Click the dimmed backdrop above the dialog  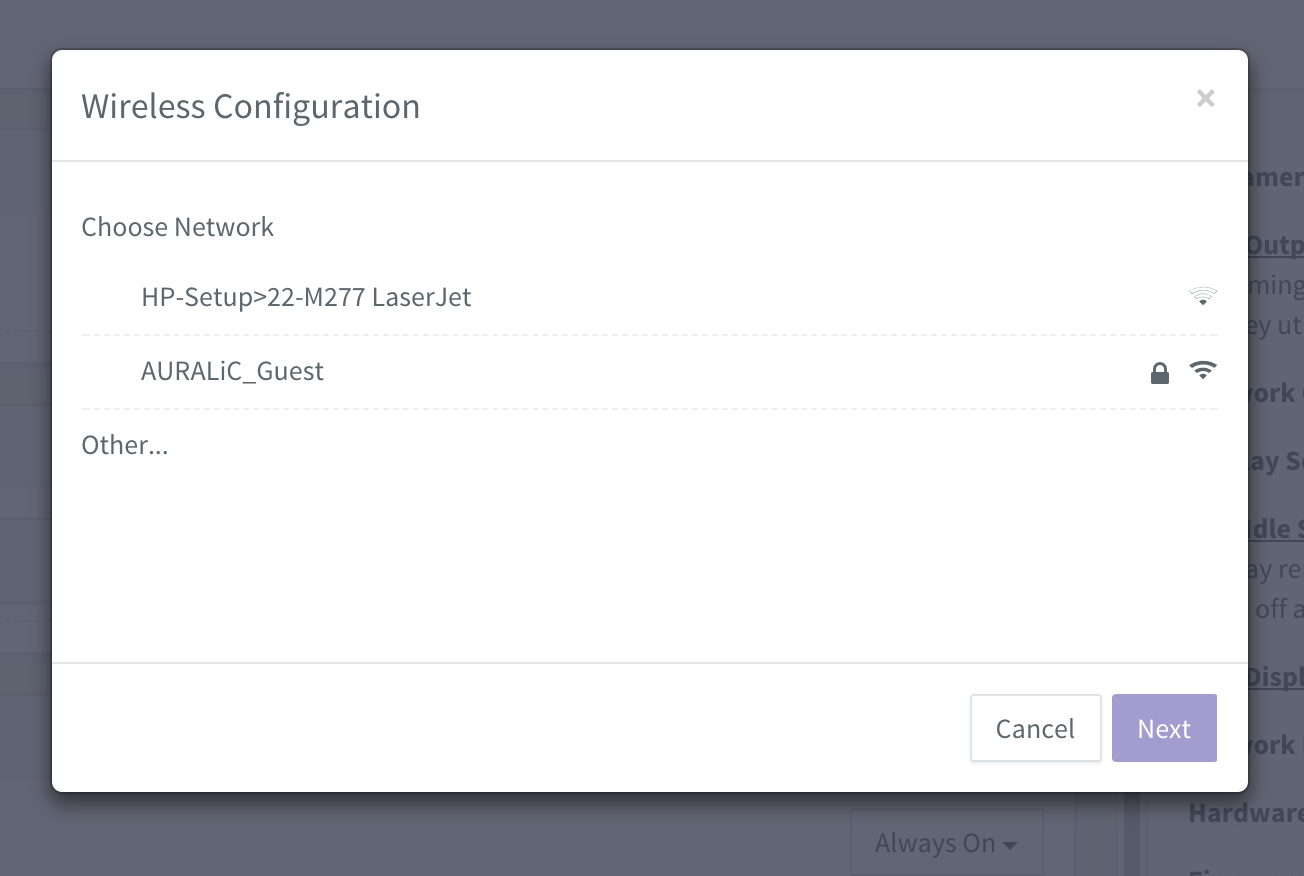click(x=650, y=24)
